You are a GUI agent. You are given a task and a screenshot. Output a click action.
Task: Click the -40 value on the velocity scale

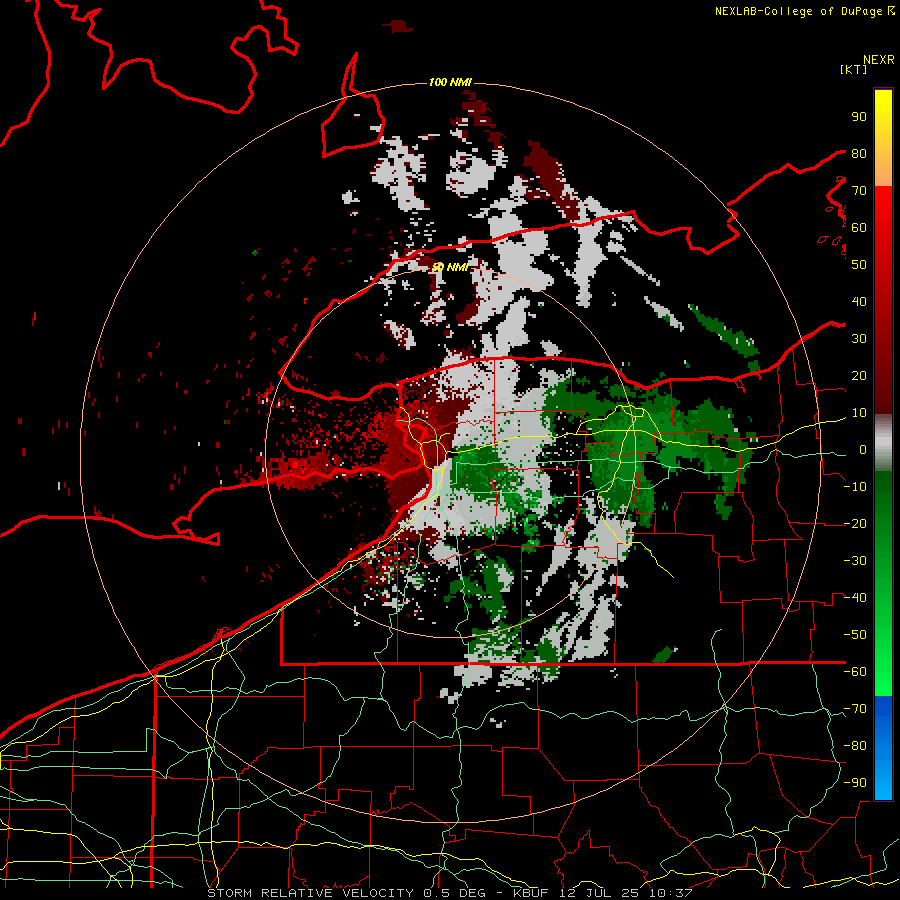click(855, 598)
